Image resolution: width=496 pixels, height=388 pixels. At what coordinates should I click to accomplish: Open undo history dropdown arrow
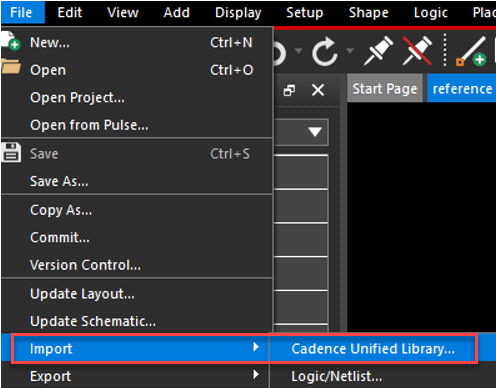point(299,51)
